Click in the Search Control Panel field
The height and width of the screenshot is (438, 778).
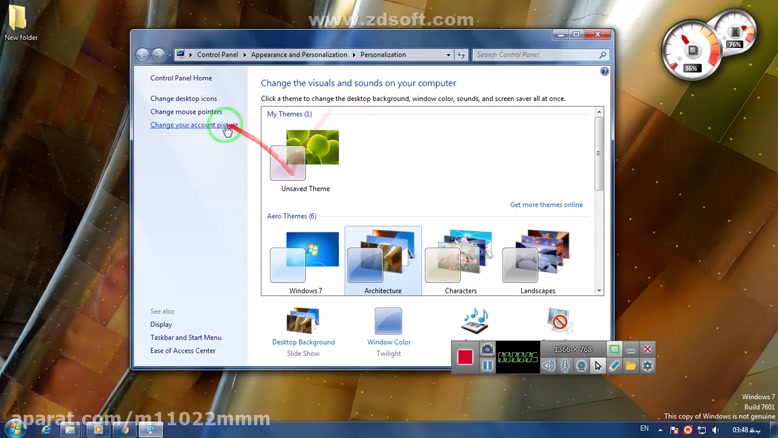tap(535, 55)
